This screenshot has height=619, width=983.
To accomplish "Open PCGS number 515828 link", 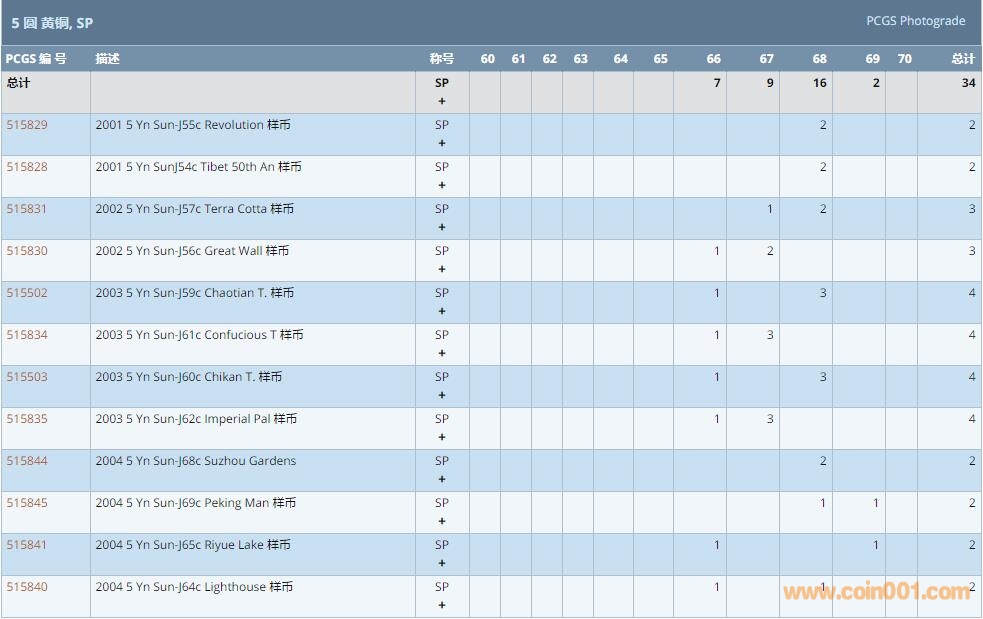I will pos(27,167).
